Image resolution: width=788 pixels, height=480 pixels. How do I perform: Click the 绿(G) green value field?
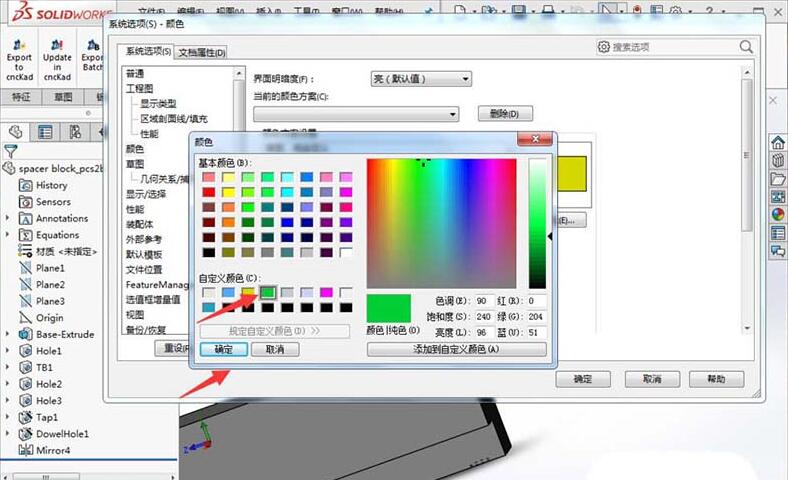(x=536, y=317)
